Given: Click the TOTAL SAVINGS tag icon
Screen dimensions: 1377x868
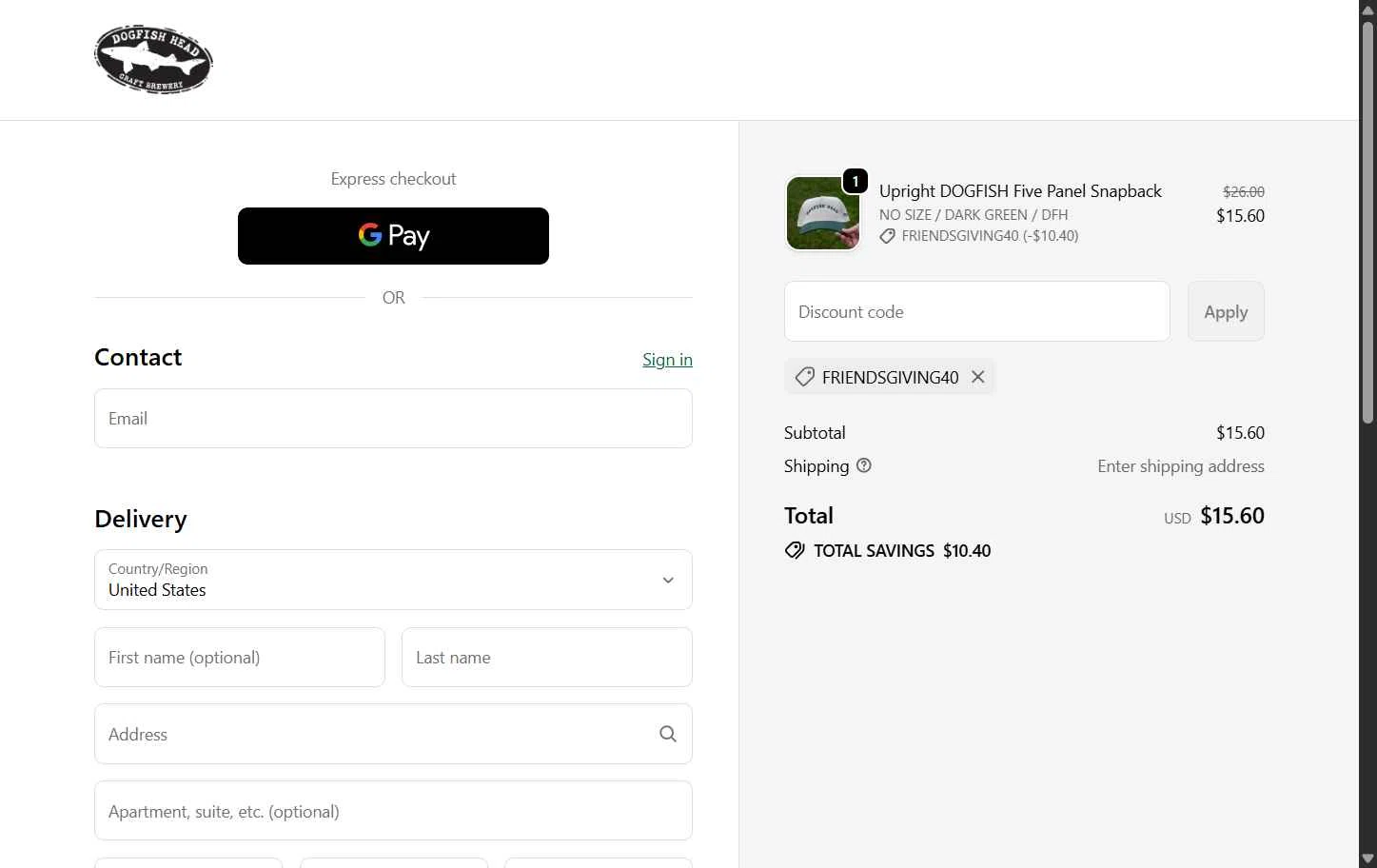Looking at the screenshot, I should tap(795, 550).
